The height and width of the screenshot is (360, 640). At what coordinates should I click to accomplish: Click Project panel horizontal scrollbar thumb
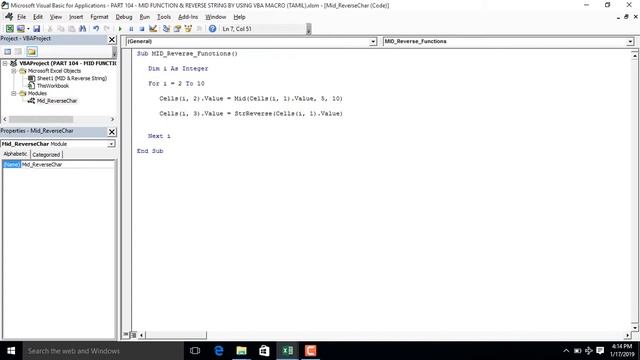[x=41, y=119]
